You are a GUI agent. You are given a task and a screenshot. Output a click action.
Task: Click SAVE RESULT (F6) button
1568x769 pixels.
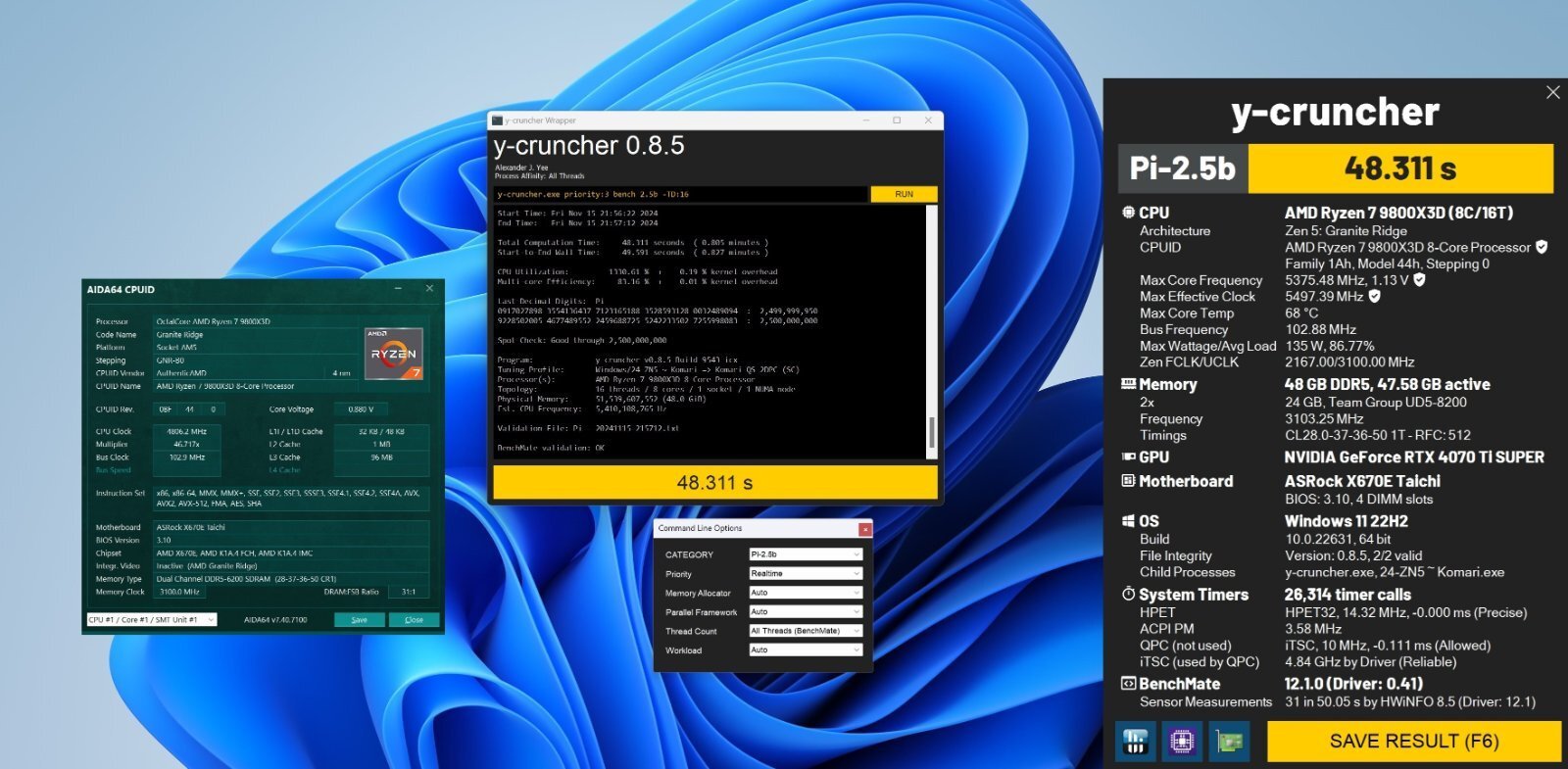[1413, 742]
